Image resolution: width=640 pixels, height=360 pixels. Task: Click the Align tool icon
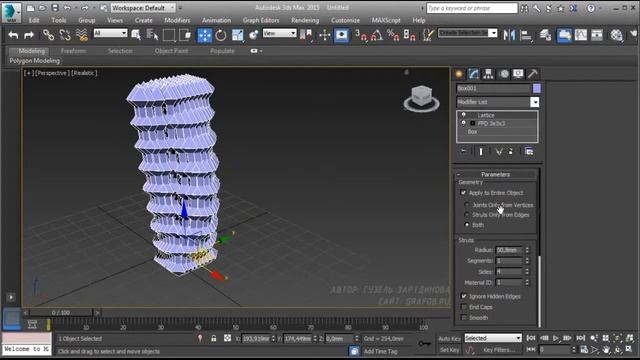526,35
